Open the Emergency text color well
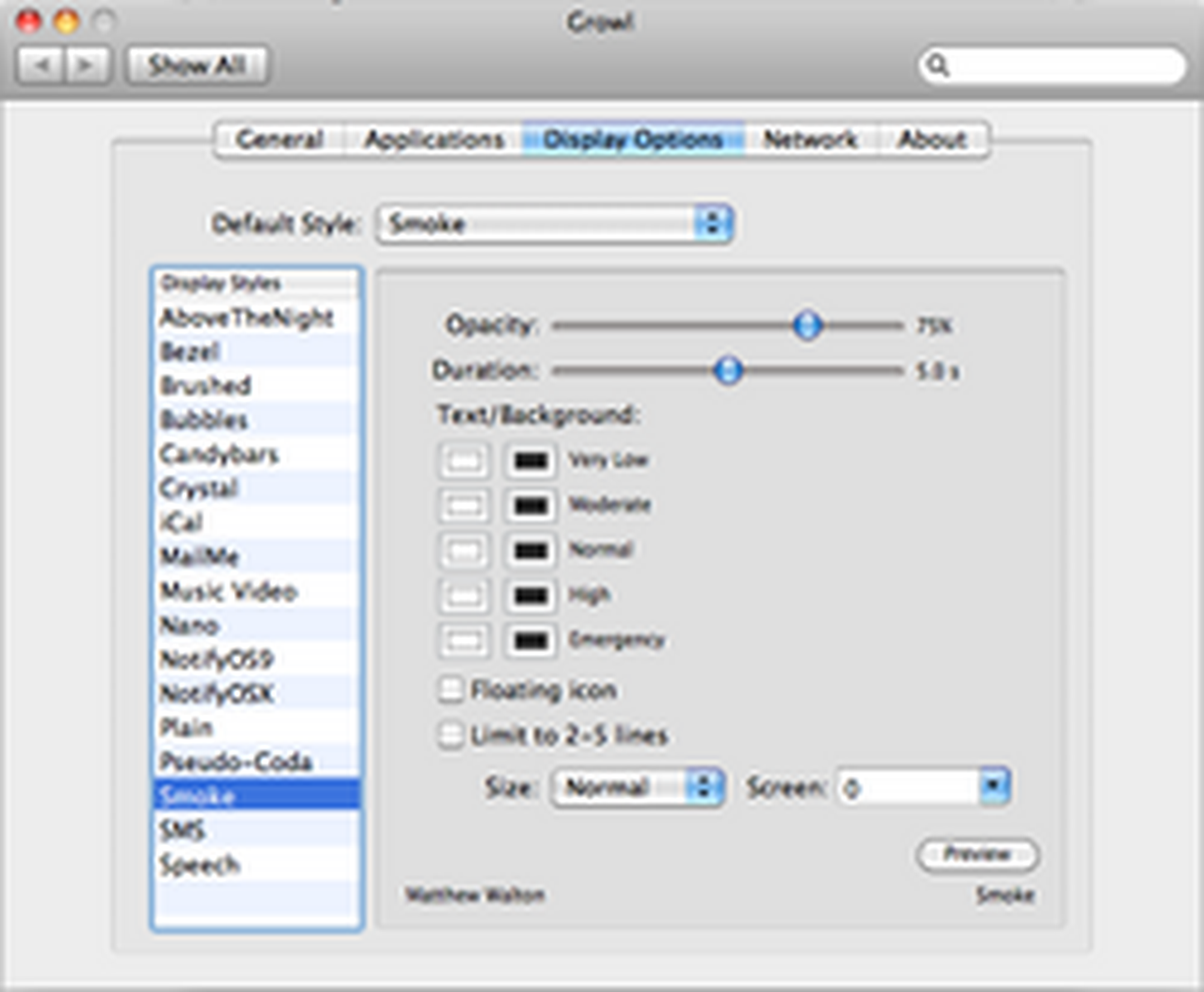1204x992 pixels. [x=464, y=640]
